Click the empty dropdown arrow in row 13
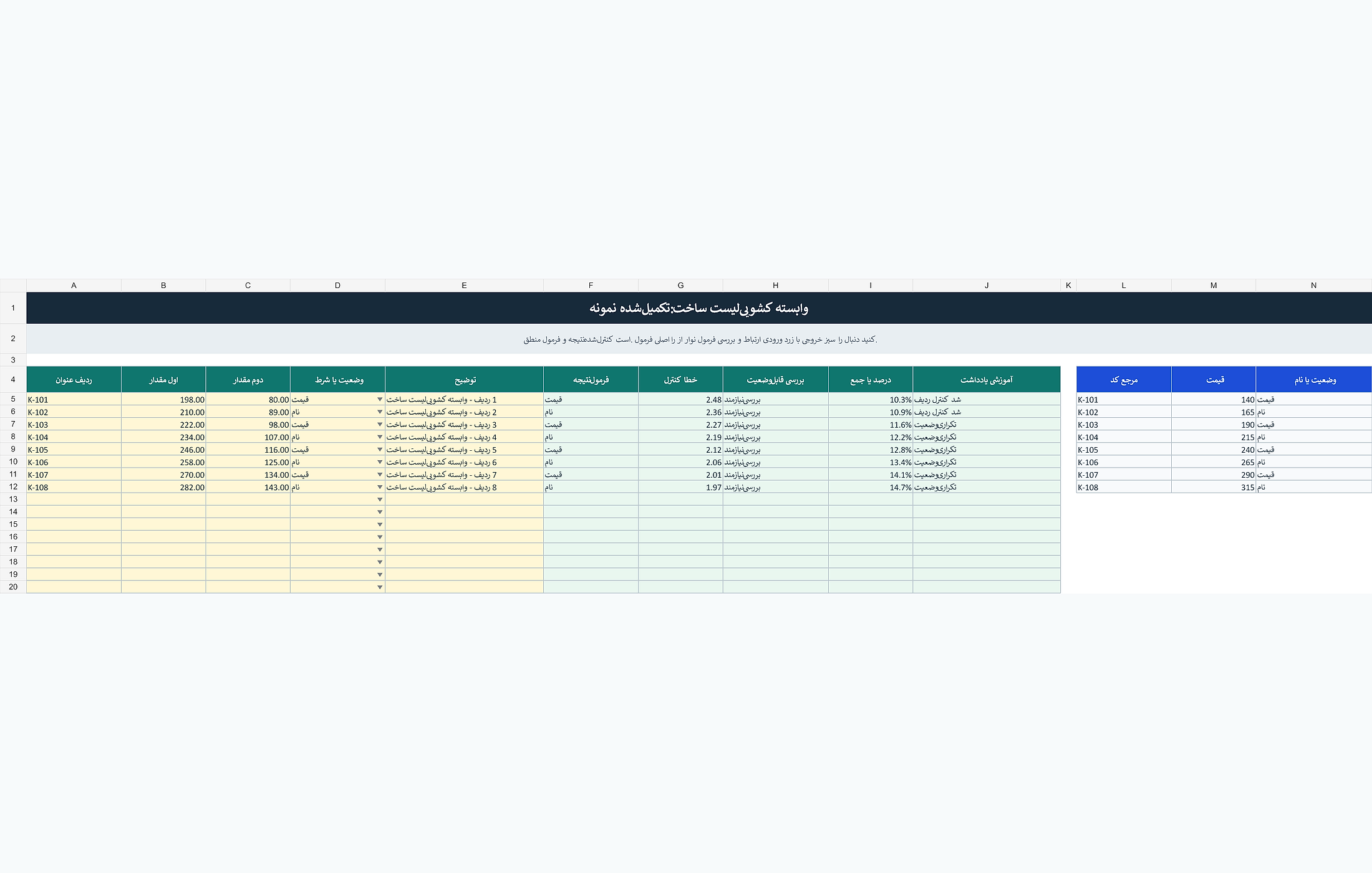 [379, 499]
